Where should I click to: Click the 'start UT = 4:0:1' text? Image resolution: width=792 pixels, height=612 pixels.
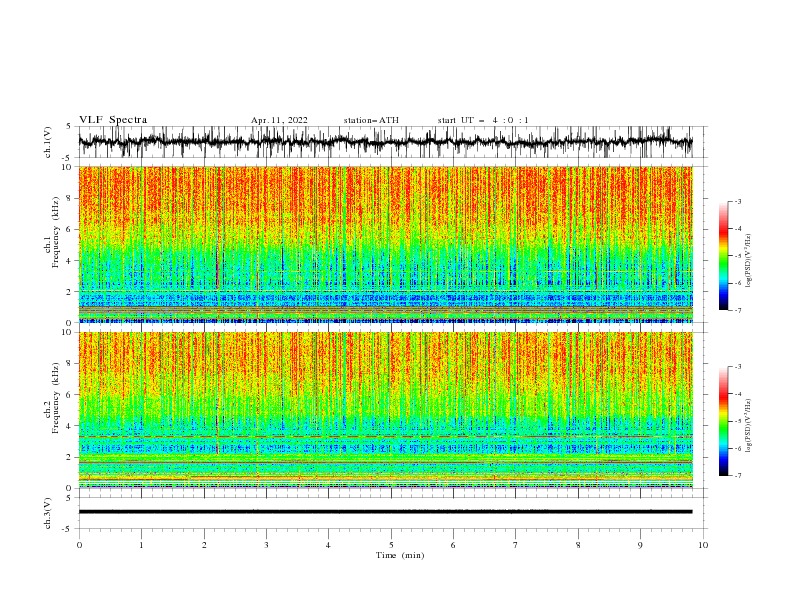click(x=483, y=120)
